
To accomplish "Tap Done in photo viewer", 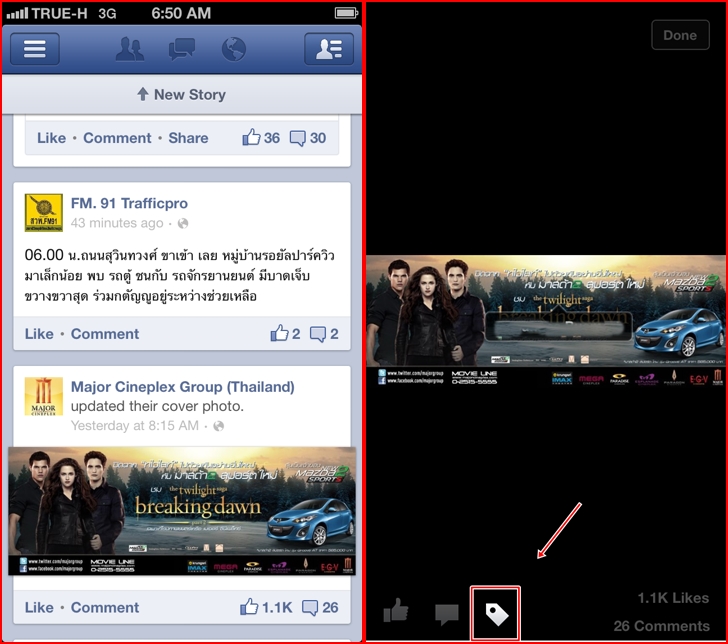I will [x=680, y=35].
